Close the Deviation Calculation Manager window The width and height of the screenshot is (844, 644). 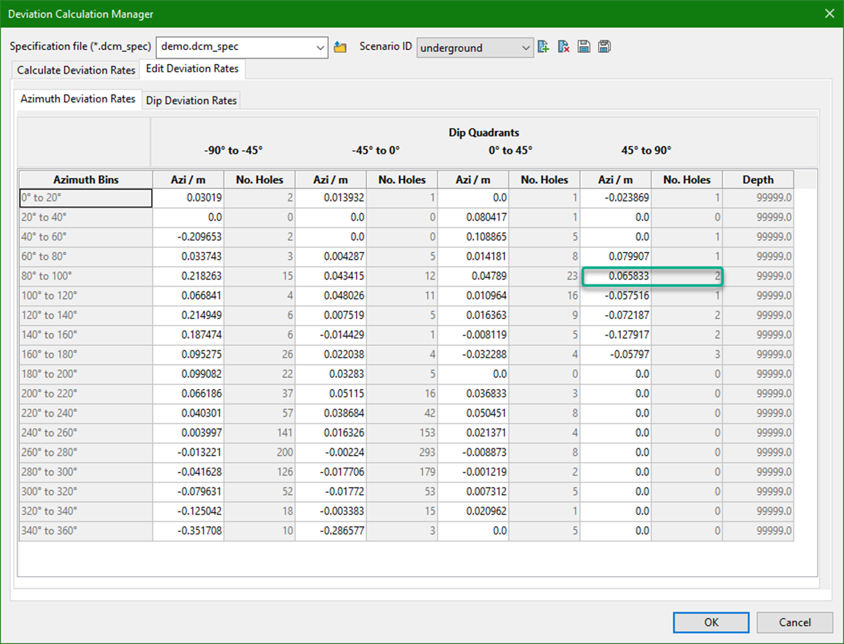click(x=828, y=13)
